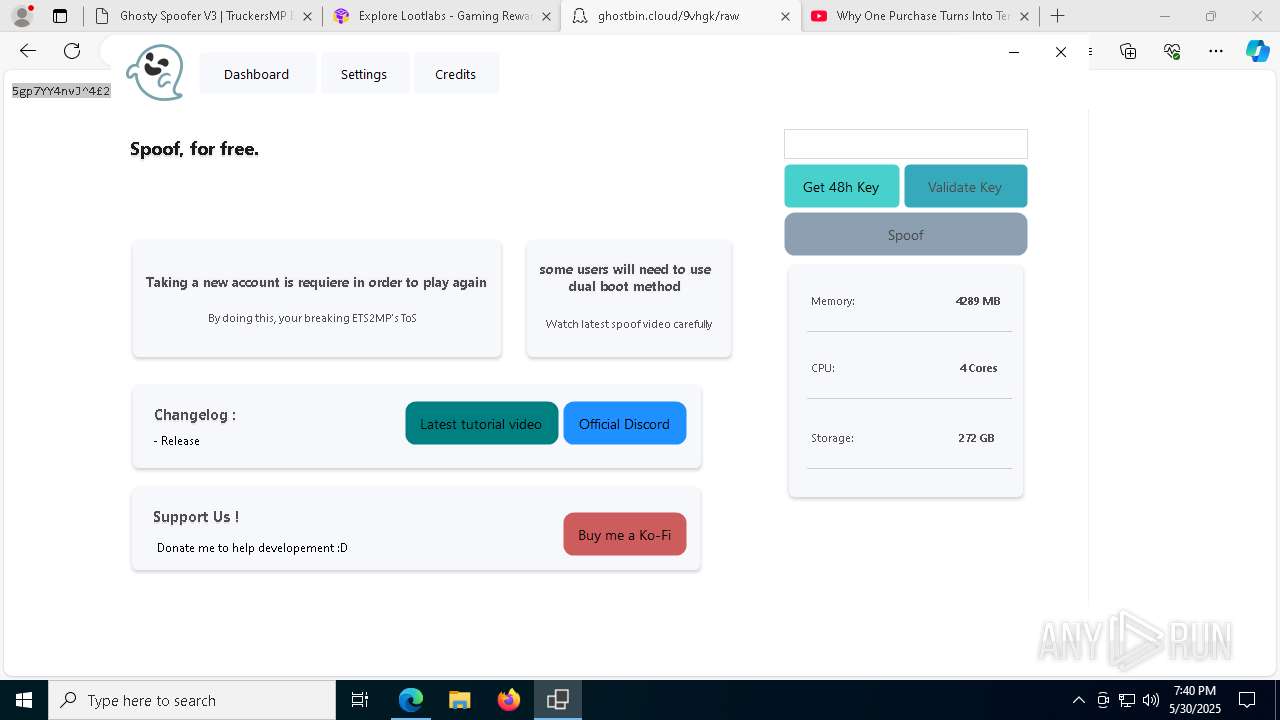Click the Validate Key button
The width and height of the screenshot is (1280, 720).
965,187
